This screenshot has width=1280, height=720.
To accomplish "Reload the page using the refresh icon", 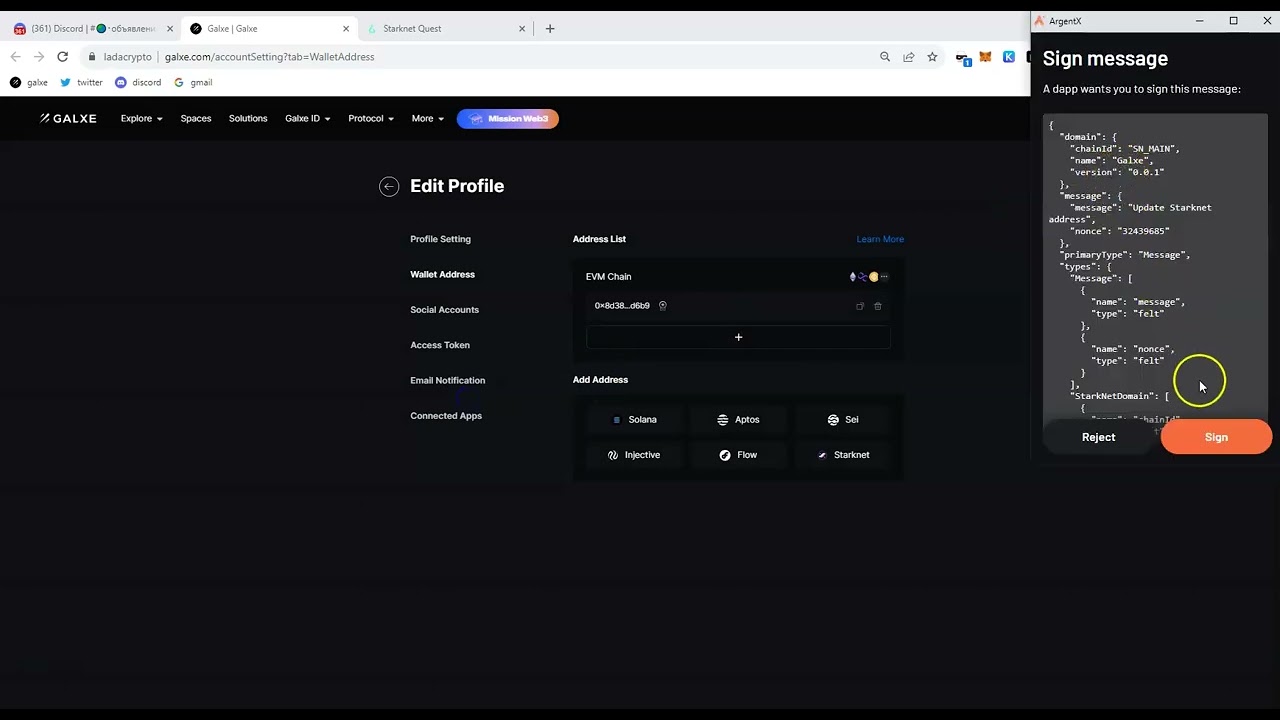I will (x=62, y=57).
